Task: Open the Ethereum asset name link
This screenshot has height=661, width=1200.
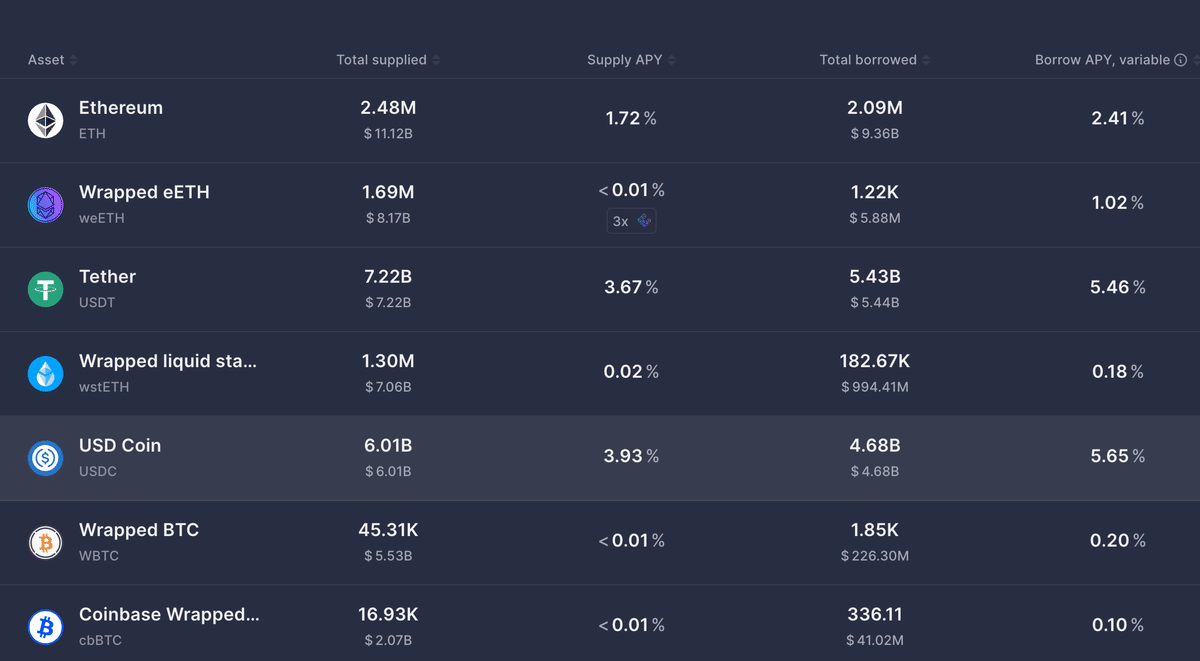Action: click(121, 108)
